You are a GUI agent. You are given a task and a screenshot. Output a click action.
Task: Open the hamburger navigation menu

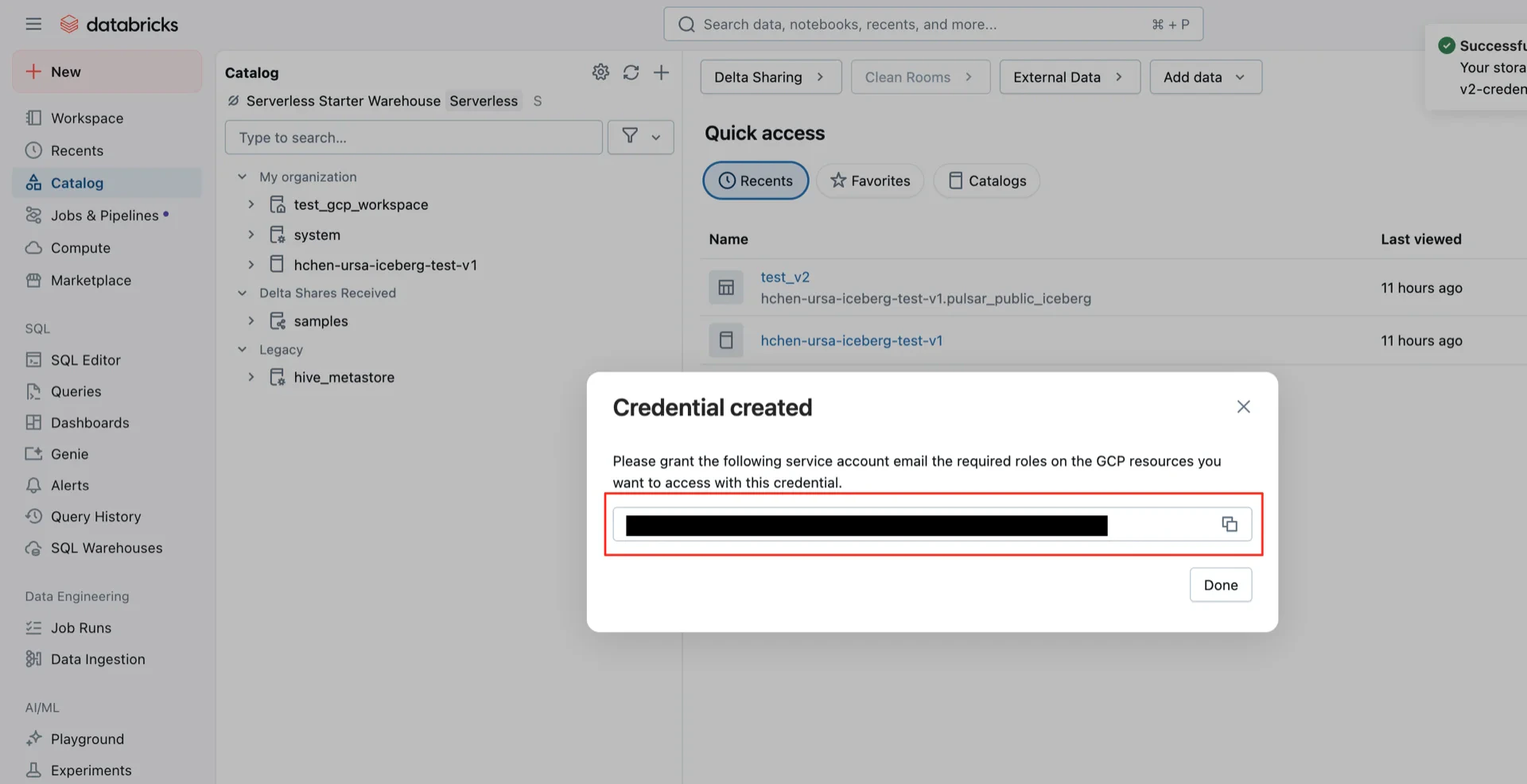click(x=33, y=24)
